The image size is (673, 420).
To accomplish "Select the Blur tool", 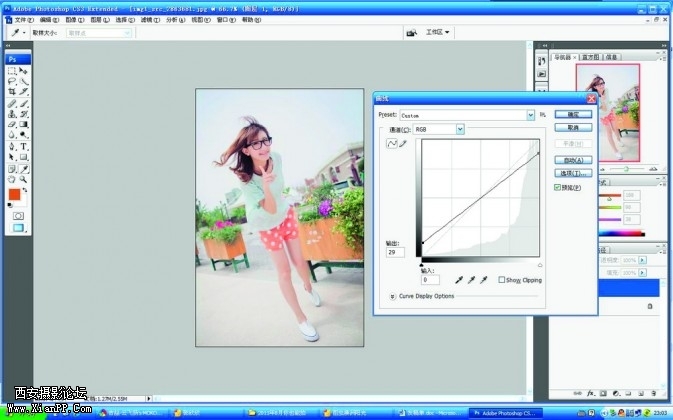I will tap(12, 135).
